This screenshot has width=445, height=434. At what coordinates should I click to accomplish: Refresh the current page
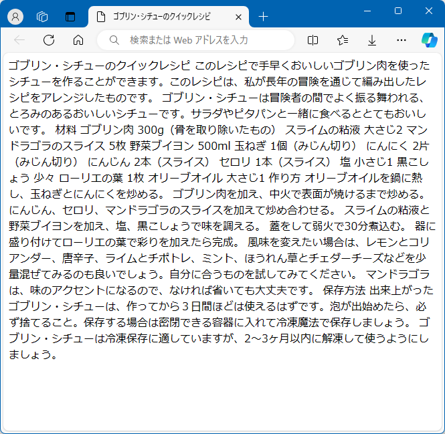pos(49,40)
